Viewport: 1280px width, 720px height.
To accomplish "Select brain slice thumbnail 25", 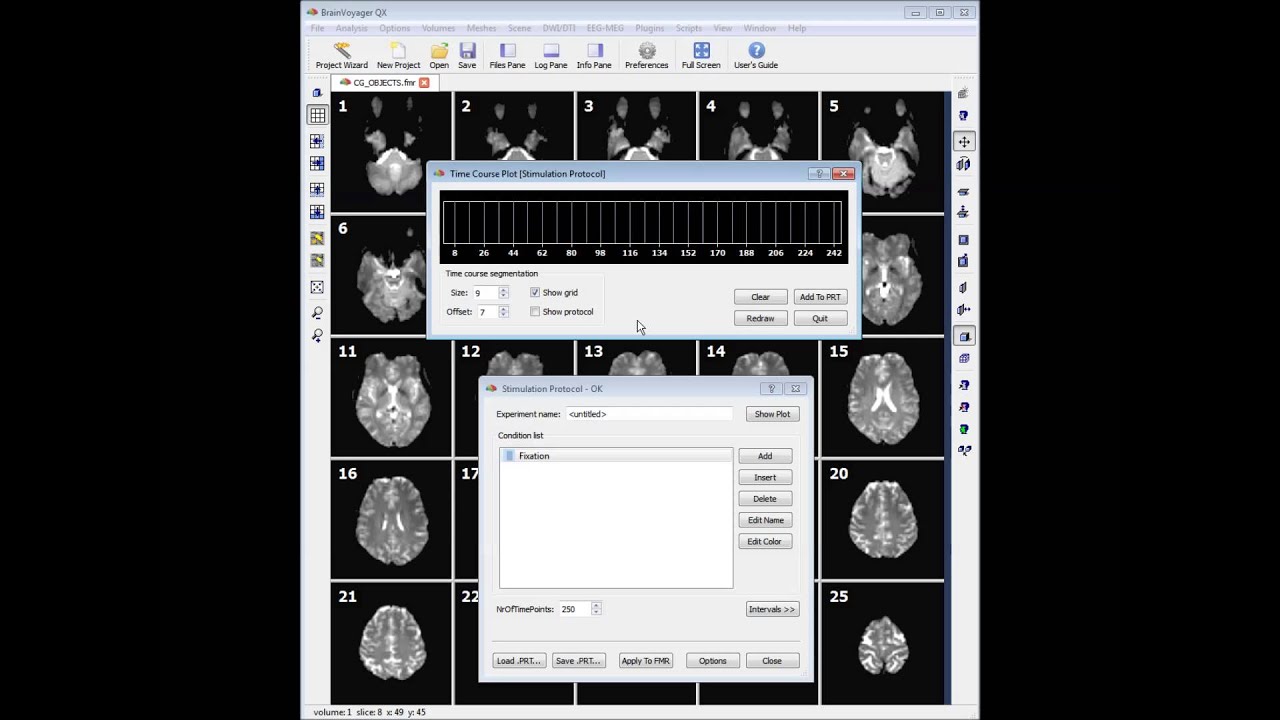I will (883, 644).
